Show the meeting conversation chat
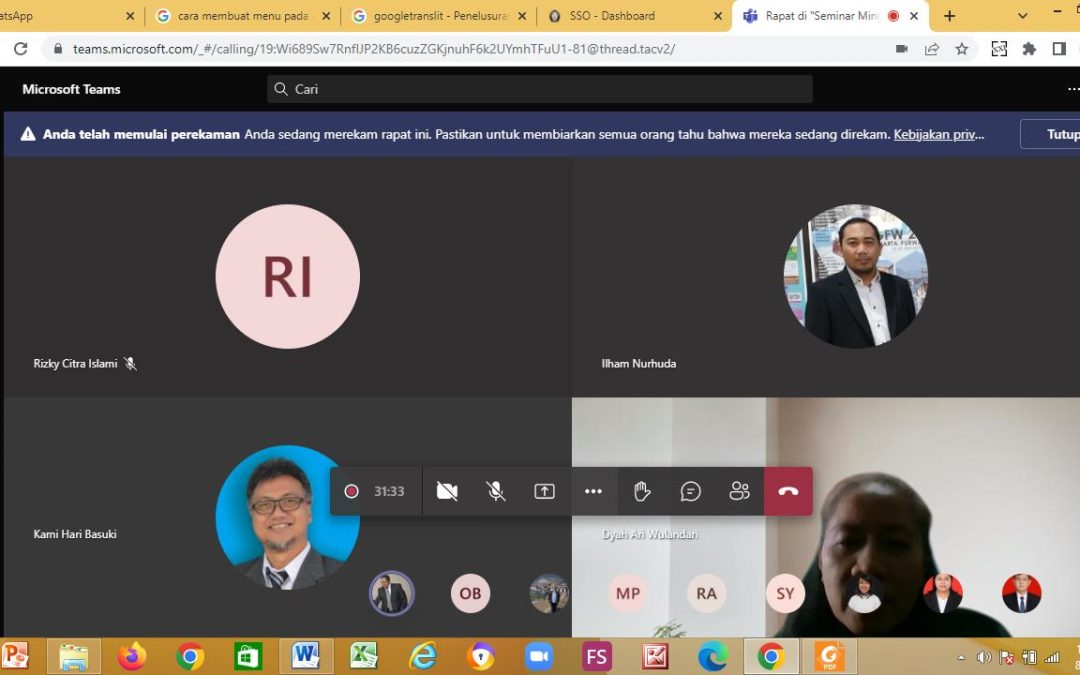 point(690,491)
